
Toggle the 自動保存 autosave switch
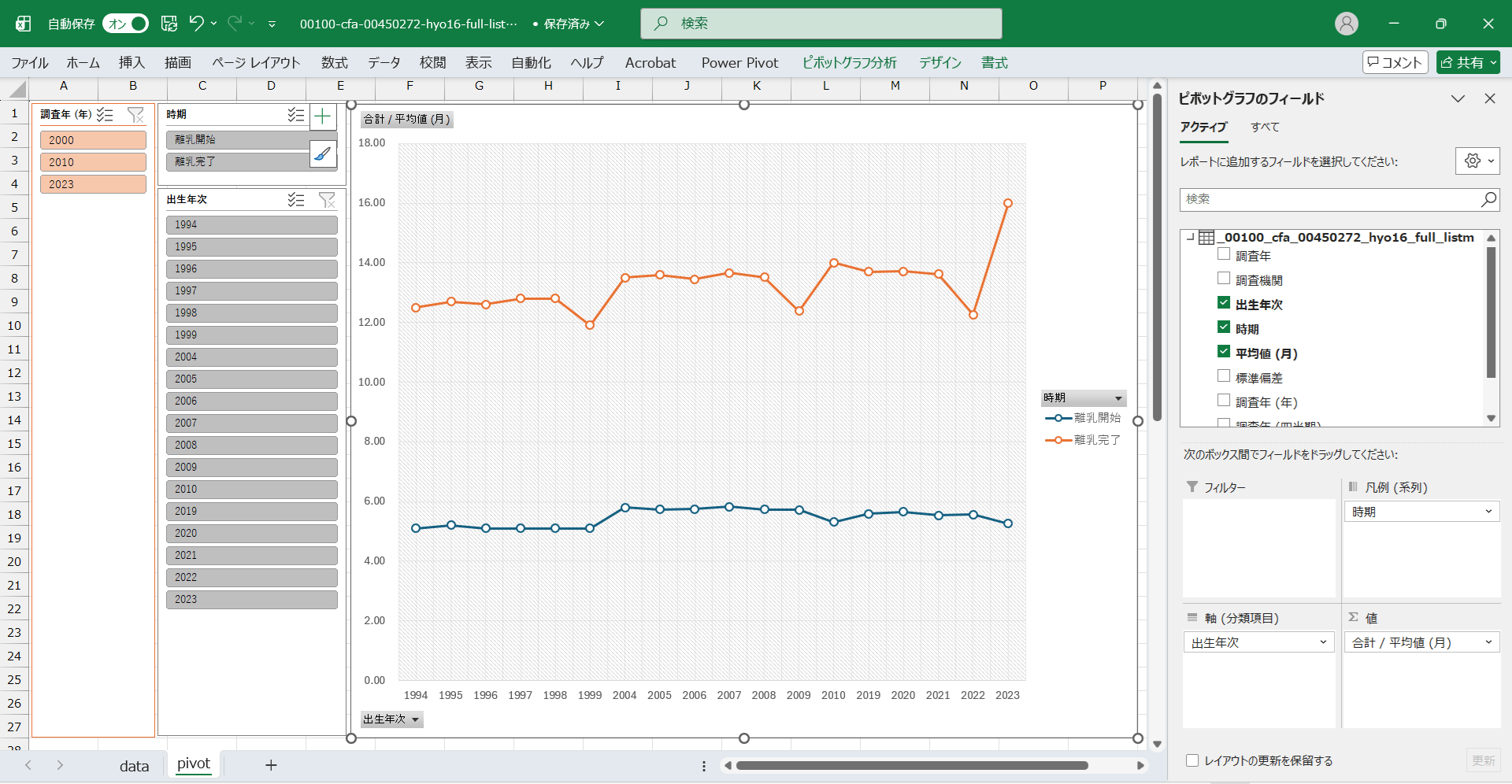126,24
